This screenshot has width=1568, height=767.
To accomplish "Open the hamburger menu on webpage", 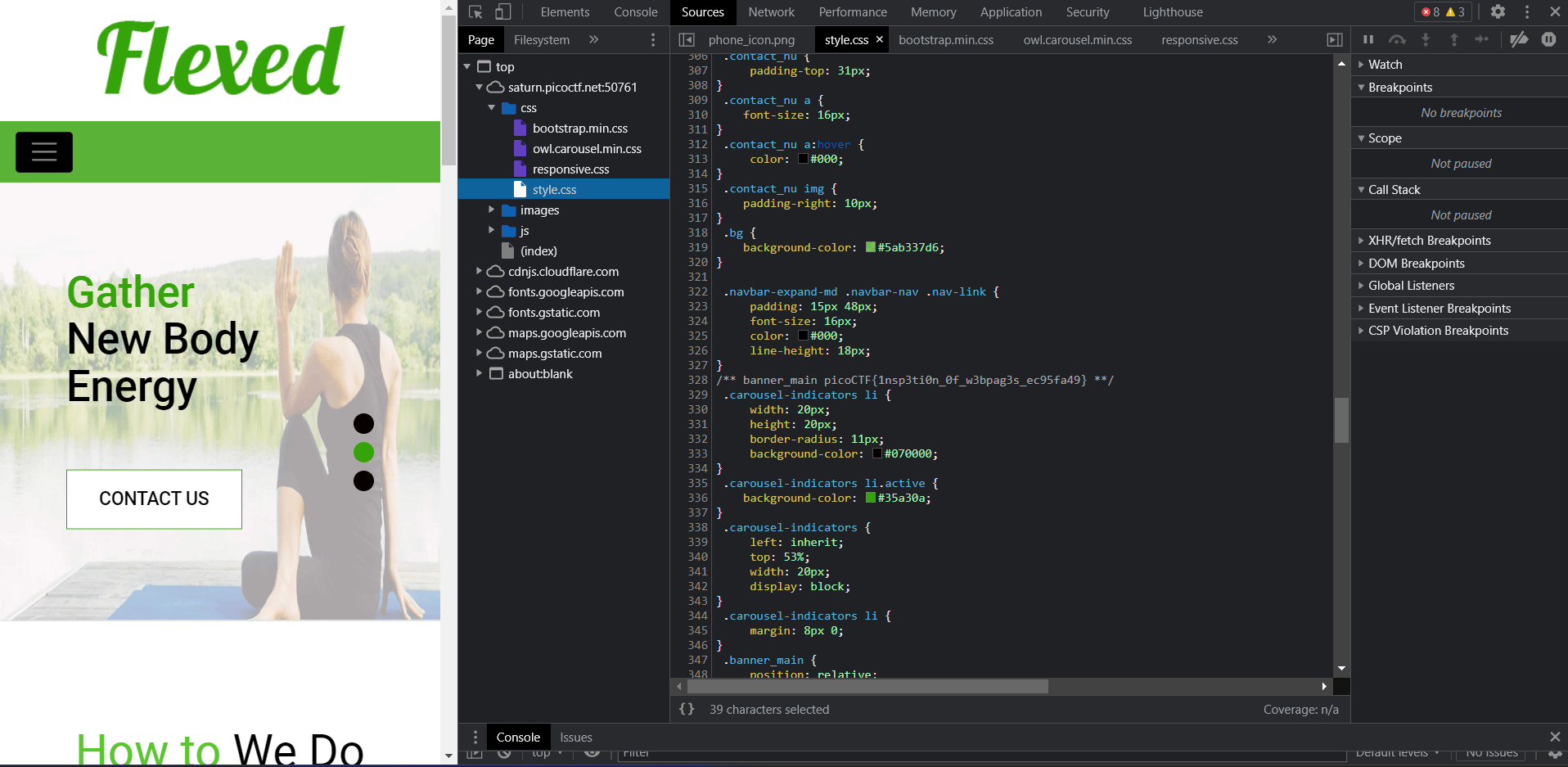I will (44, 152).
